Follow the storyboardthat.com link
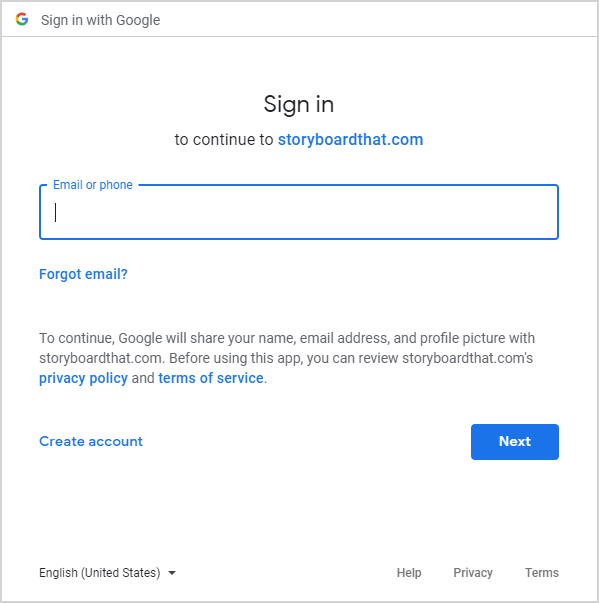The height and width of the screenshot is (603, 599). [x=350, y=140]
